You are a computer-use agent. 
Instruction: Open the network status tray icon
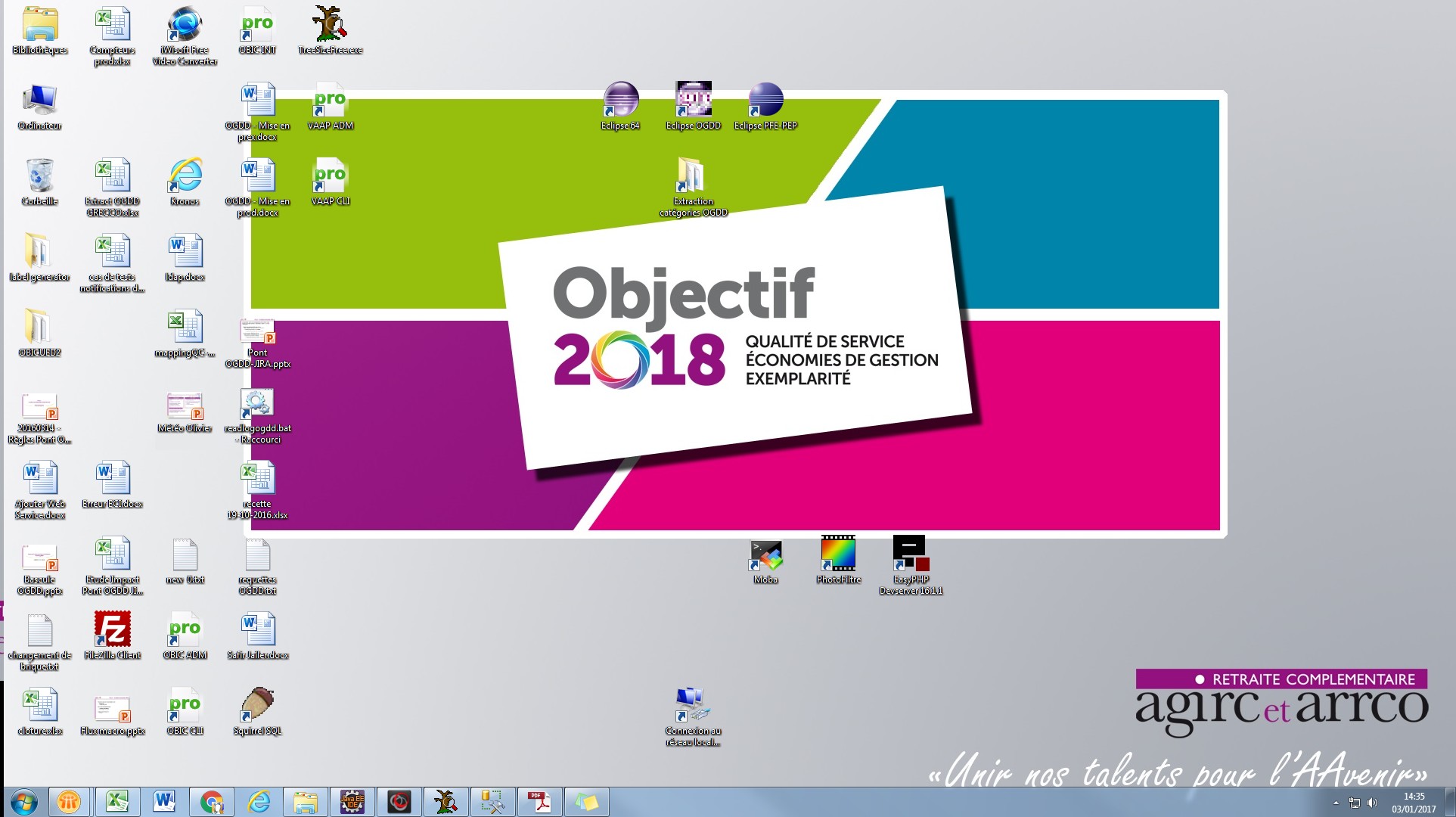(x=1355, y=803)
